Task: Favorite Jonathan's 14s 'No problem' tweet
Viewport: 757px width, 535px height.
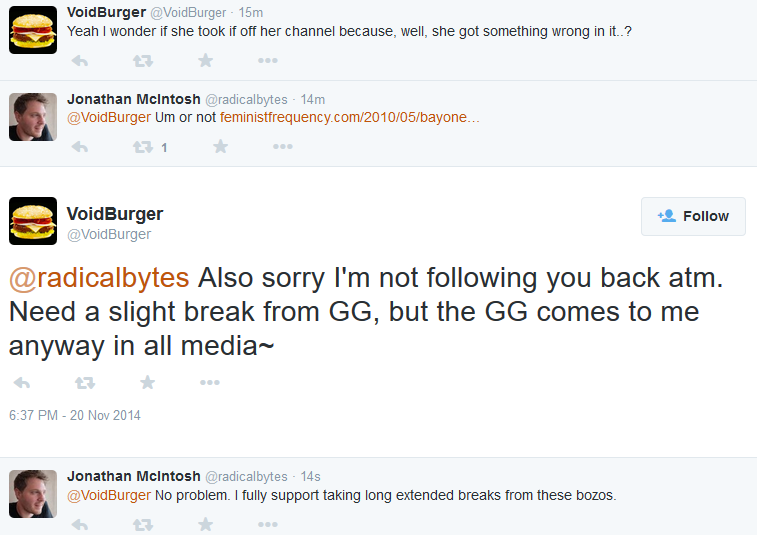Action: tap(205, 524)
